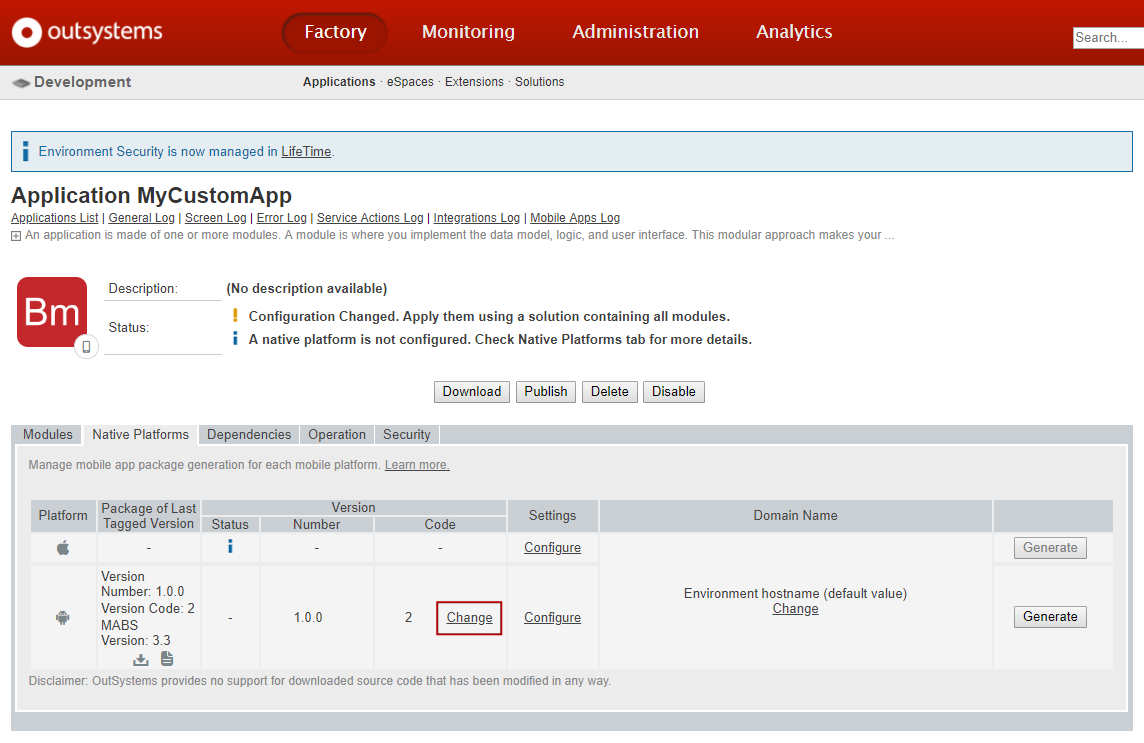The width and height of the screenshot is (1144, 743).
Task: Click the red Bm application icon
Action: [51, 311]
